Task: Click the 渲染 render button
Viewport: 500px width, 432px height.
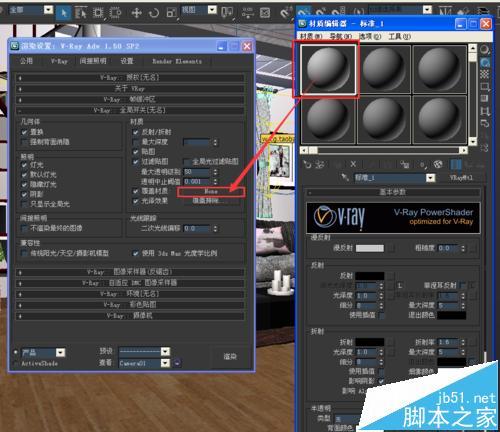Action: click(x=230, y=356)
